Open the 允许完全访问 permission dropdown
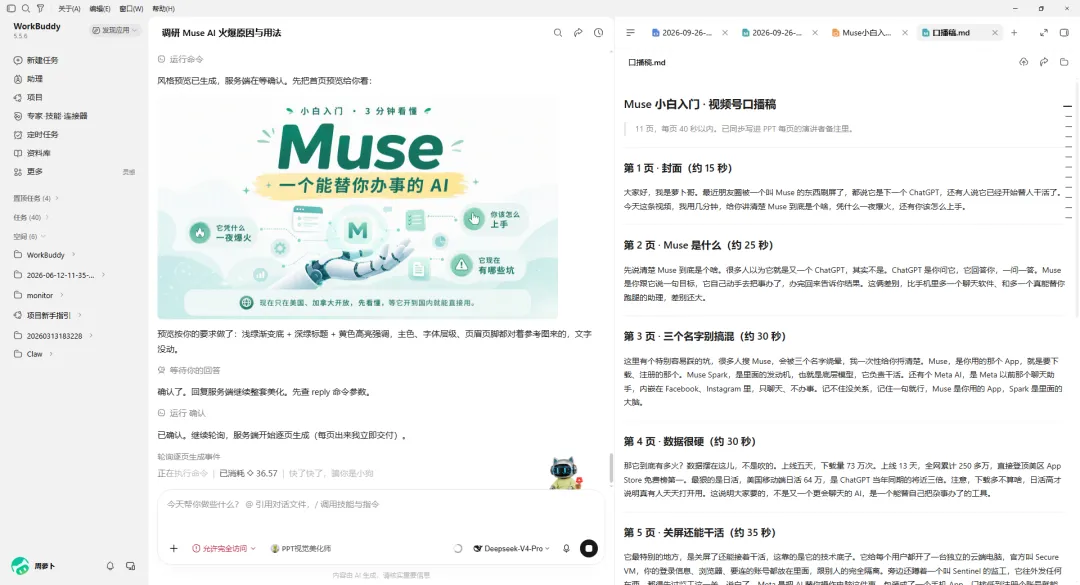 click(224, 548)
